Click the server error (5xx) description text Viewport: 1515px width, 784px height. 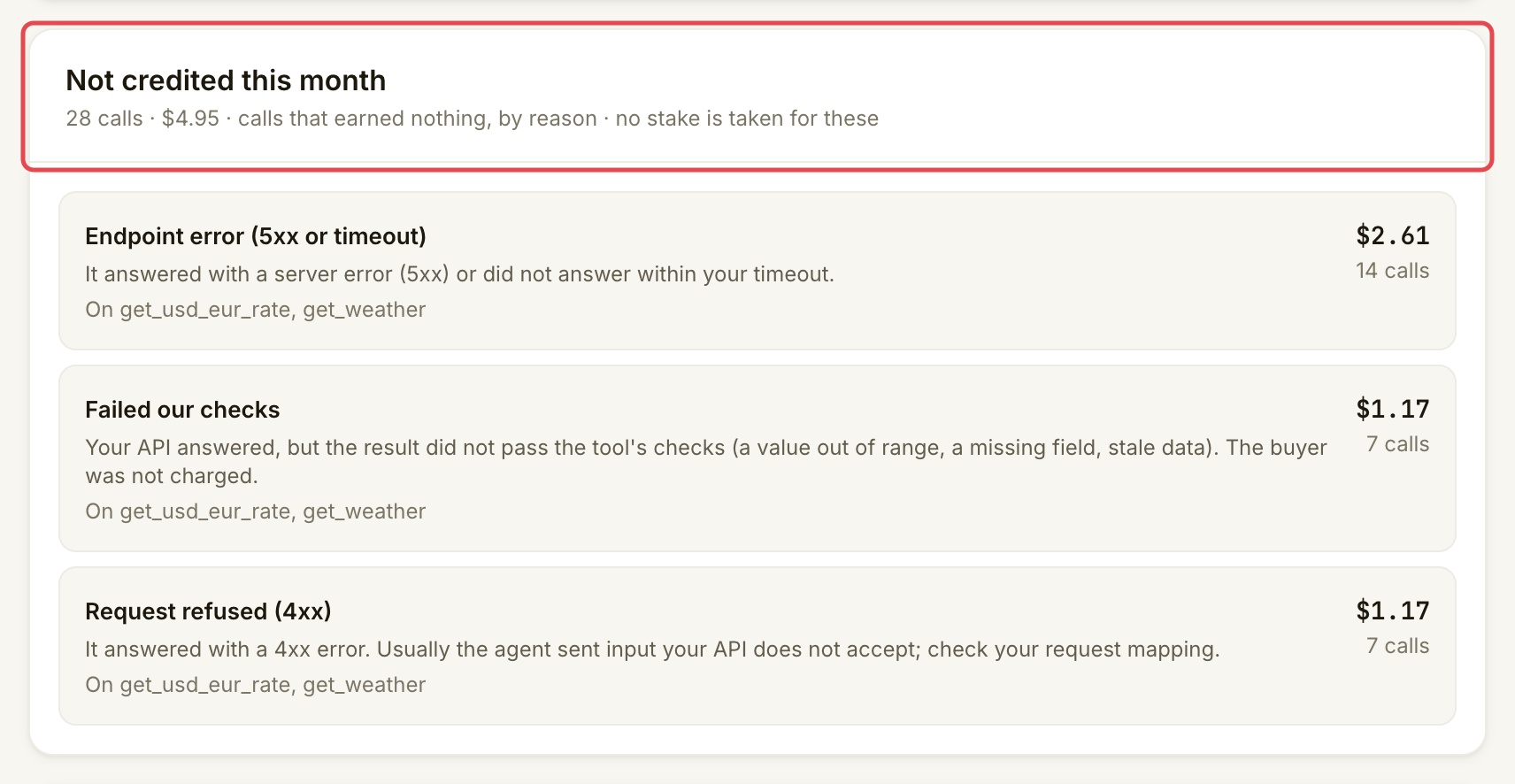click(x=459, y=274)
